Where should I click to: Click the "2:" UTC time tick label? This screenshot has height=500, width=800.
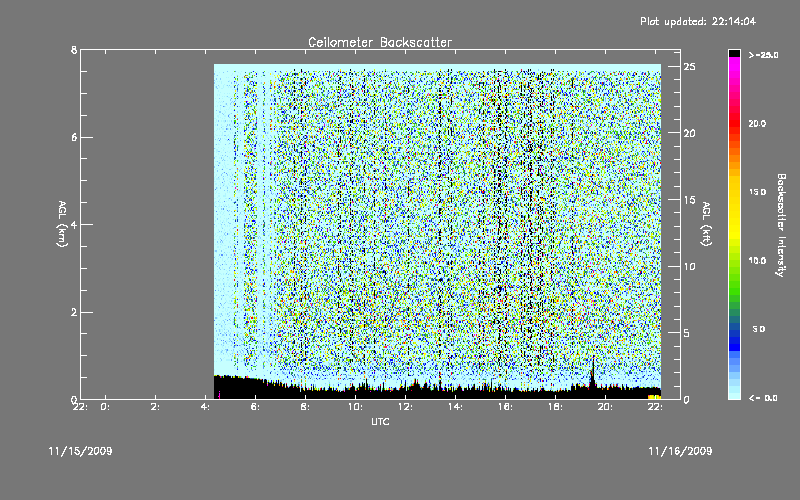[x=155, y=407]
